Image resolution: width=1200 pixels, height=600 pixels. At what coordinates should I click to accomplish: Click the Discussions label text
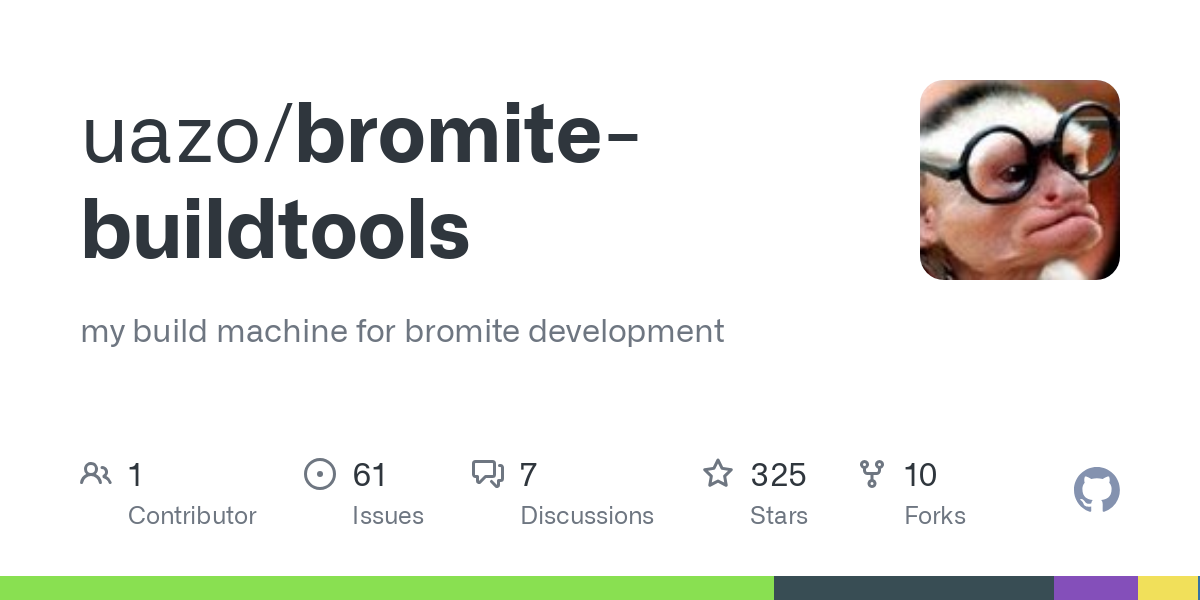[x=587, y=516]
